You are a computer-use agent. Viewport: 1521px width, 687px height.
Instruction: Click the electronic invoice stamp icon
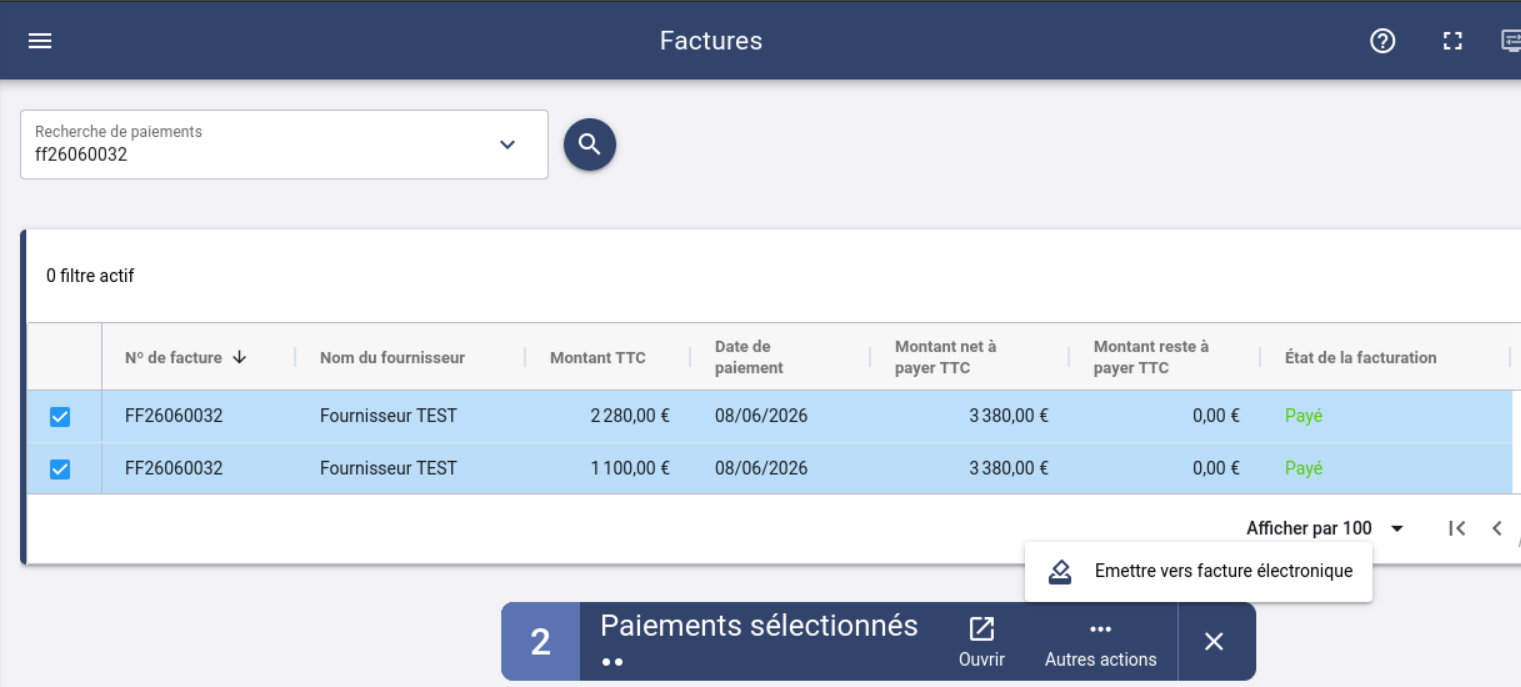coord(1060,572)
